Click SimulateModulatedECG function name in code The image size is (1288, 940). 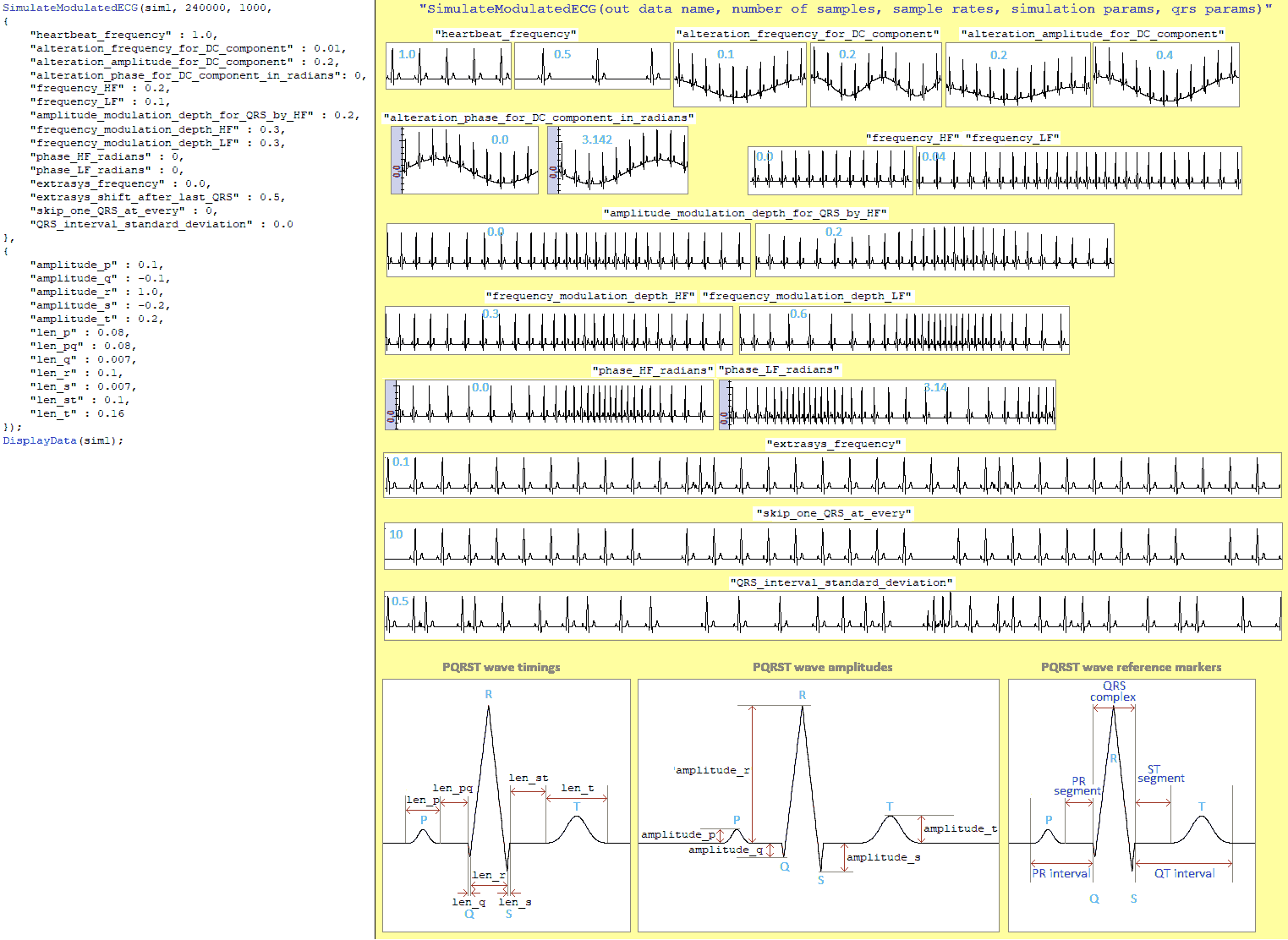pos(69,8)
